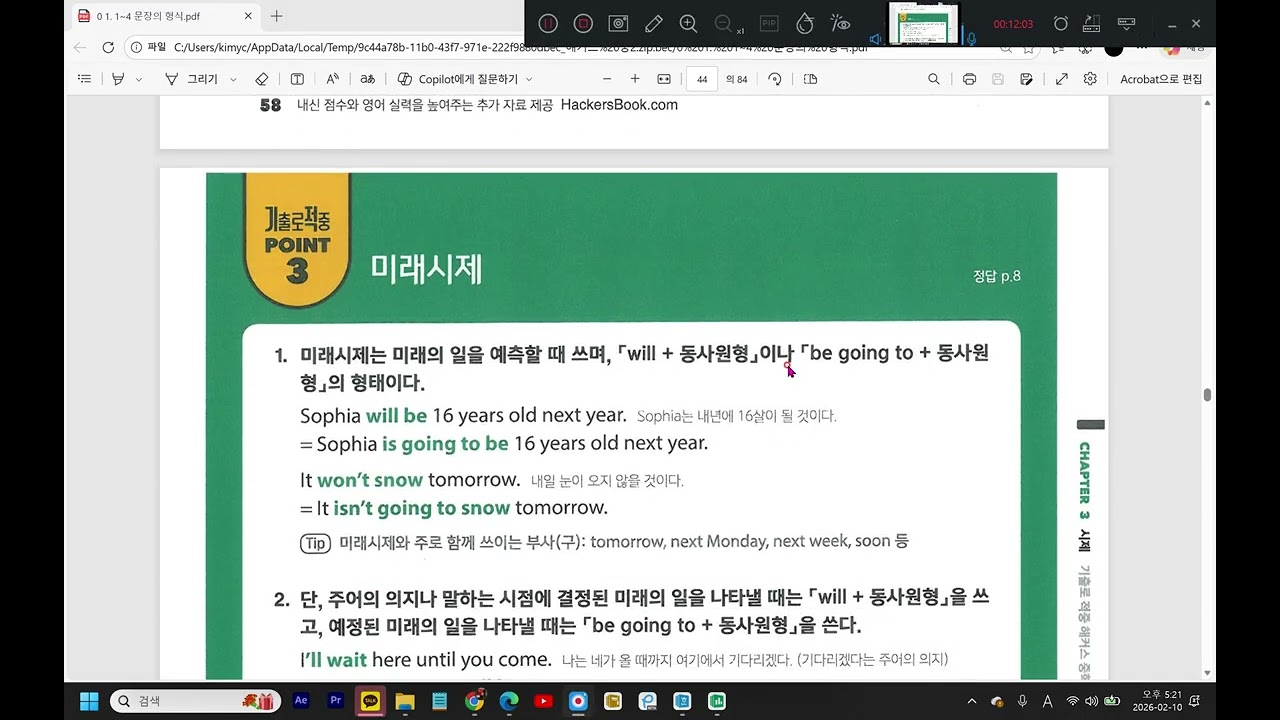Click the recorder keyboard icon

tap(1126, 23)
